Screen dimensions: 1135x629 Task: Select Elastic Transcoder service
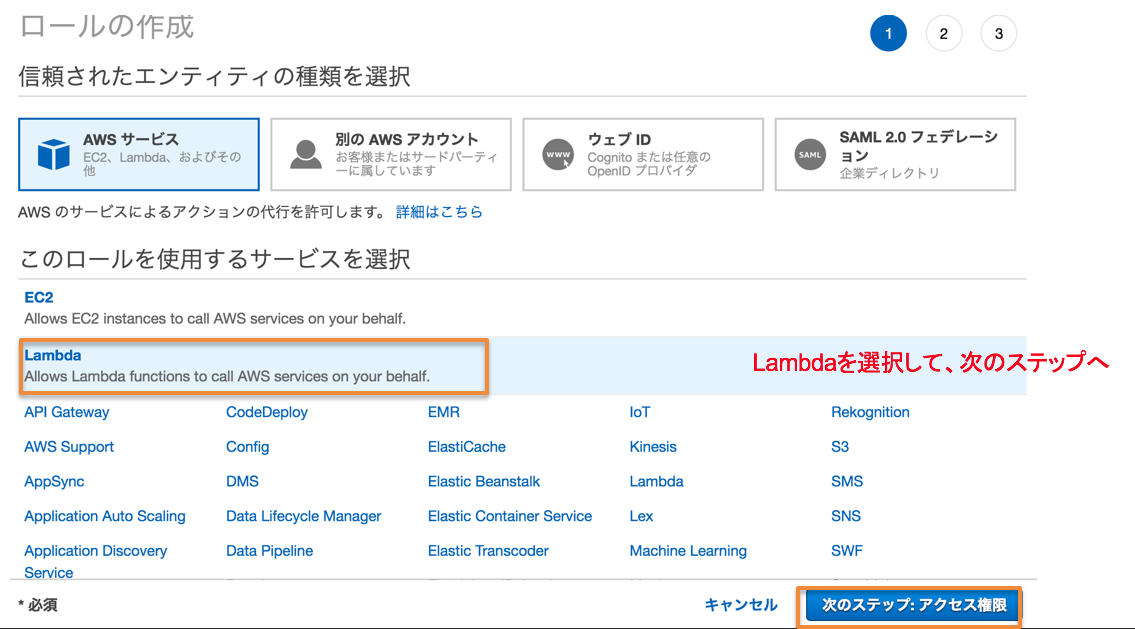(x=488, y=551)
